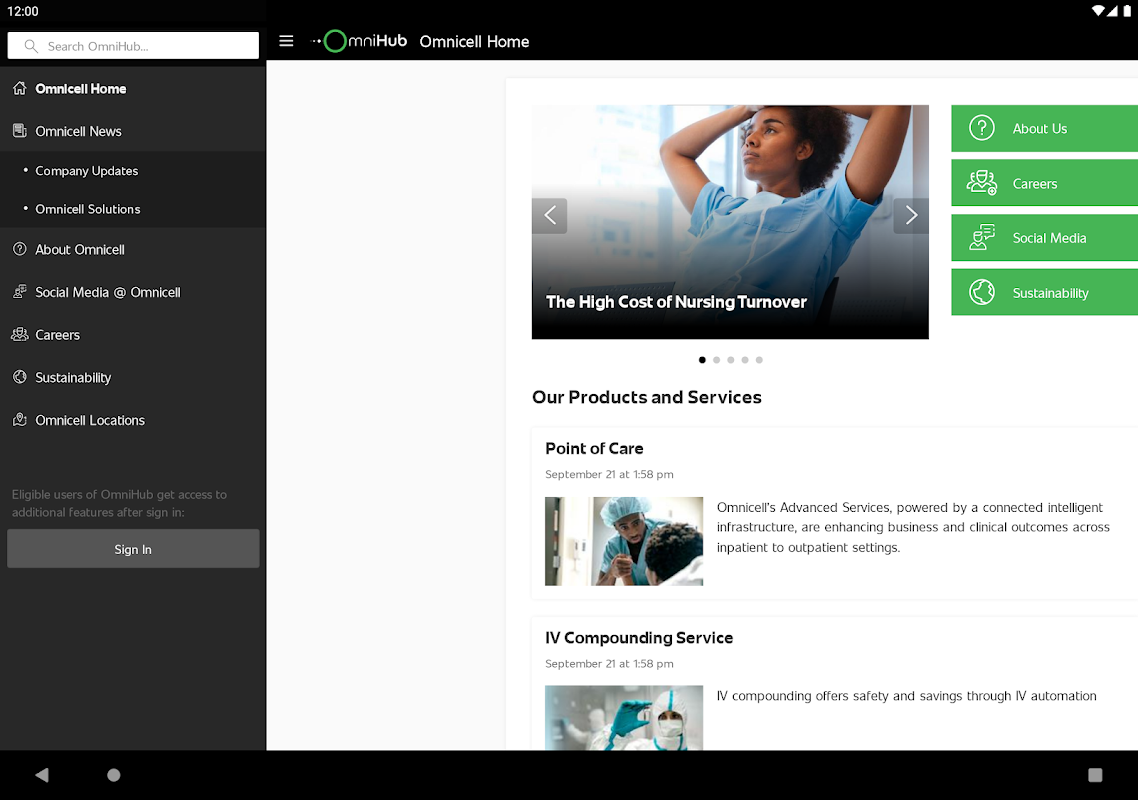This screenshot has height=800, width=1138.
Task: Tap the Android recent apps square button
Action: [1095, 775]
